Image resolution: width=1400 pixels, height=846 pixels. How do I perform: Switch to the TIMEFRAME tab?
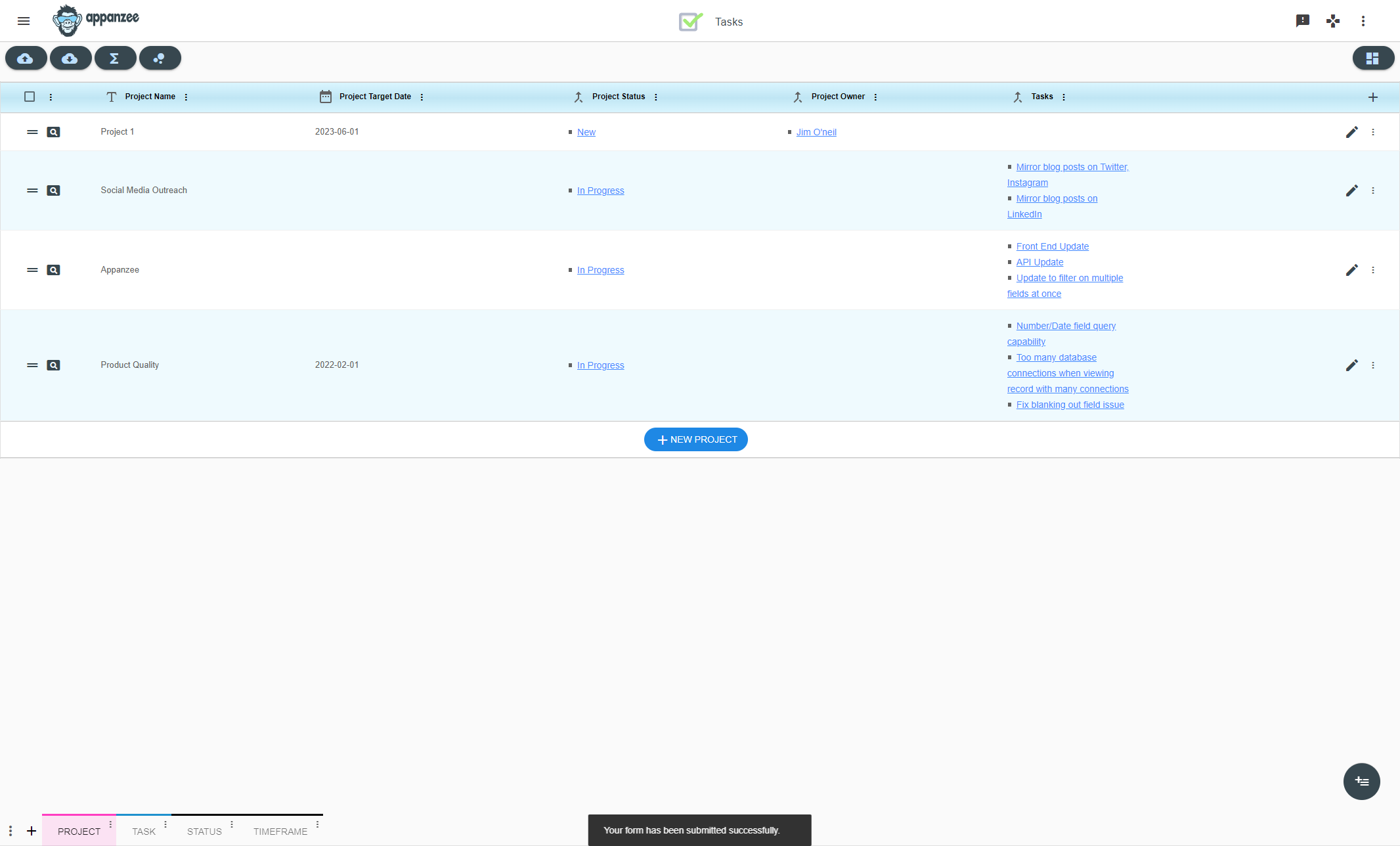(280, 831)
